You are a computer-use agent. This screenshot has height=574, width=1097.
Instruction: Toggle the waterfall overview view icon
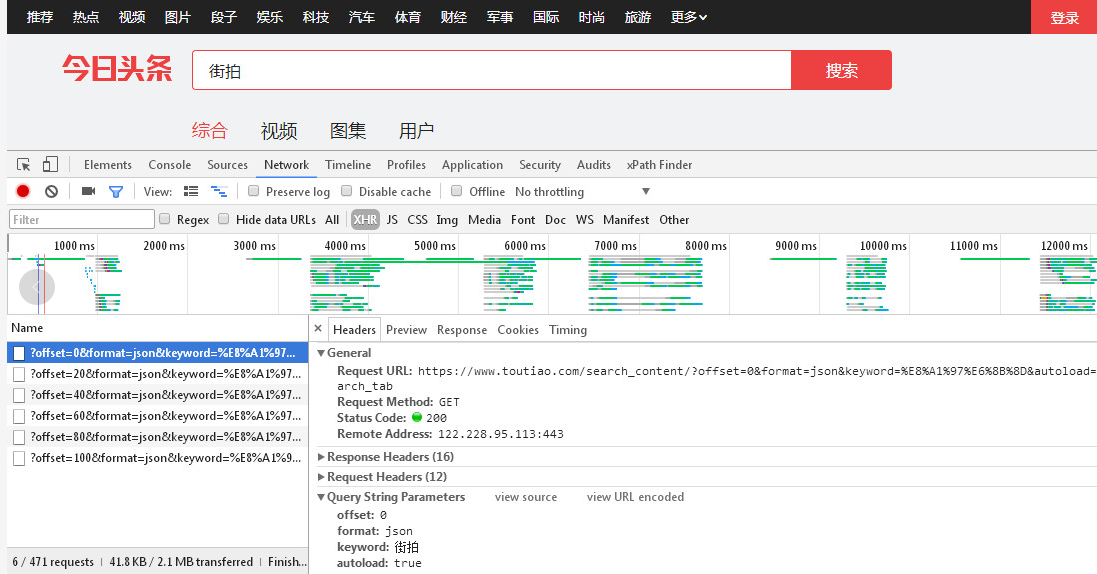pyautogui.click(x=219, y=191)
